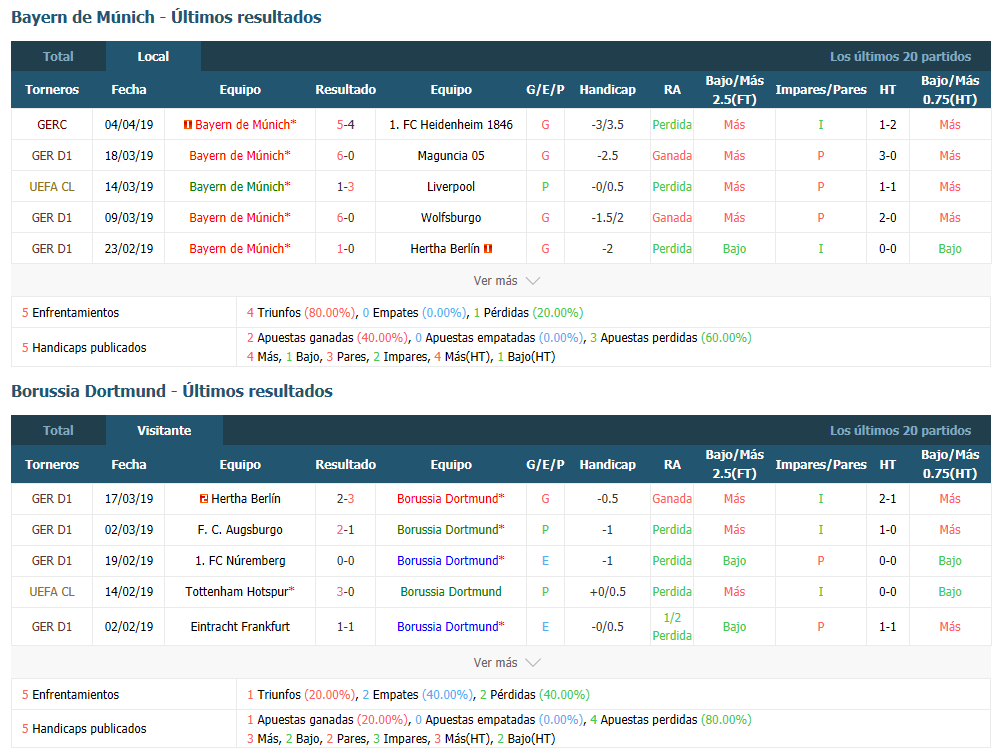Viewport: 1002px width, 754px height.
Task: Click Ganada in Hertha Berlín 17/03/19 row
Action: coord(672,498)
